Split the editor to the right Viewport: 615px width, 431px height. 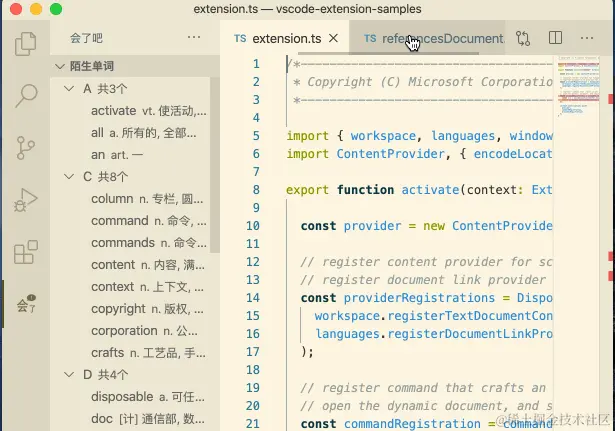(x=555, y=38)
